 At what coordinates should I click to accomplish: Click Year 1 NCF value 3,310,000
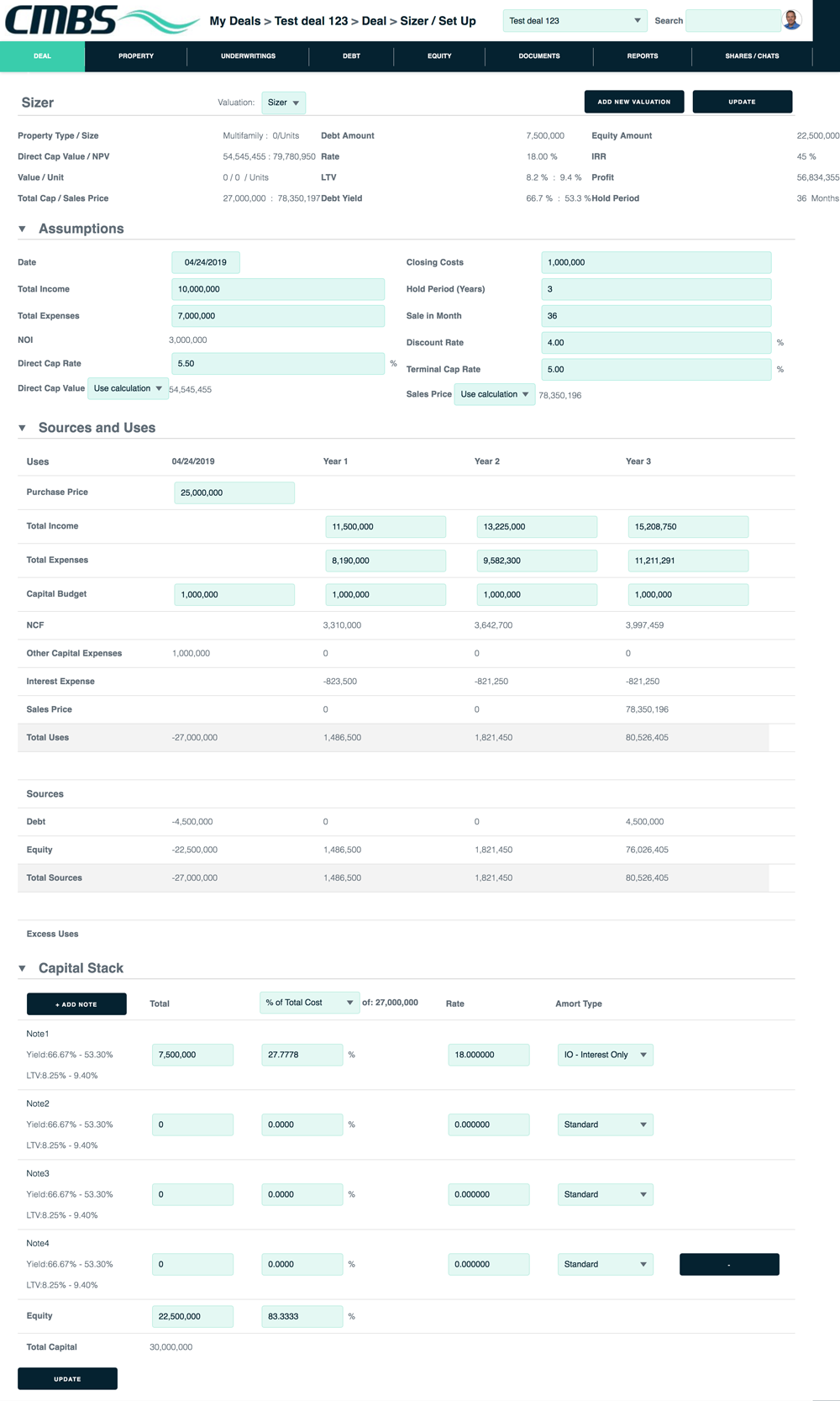click(x=342, y=625)
